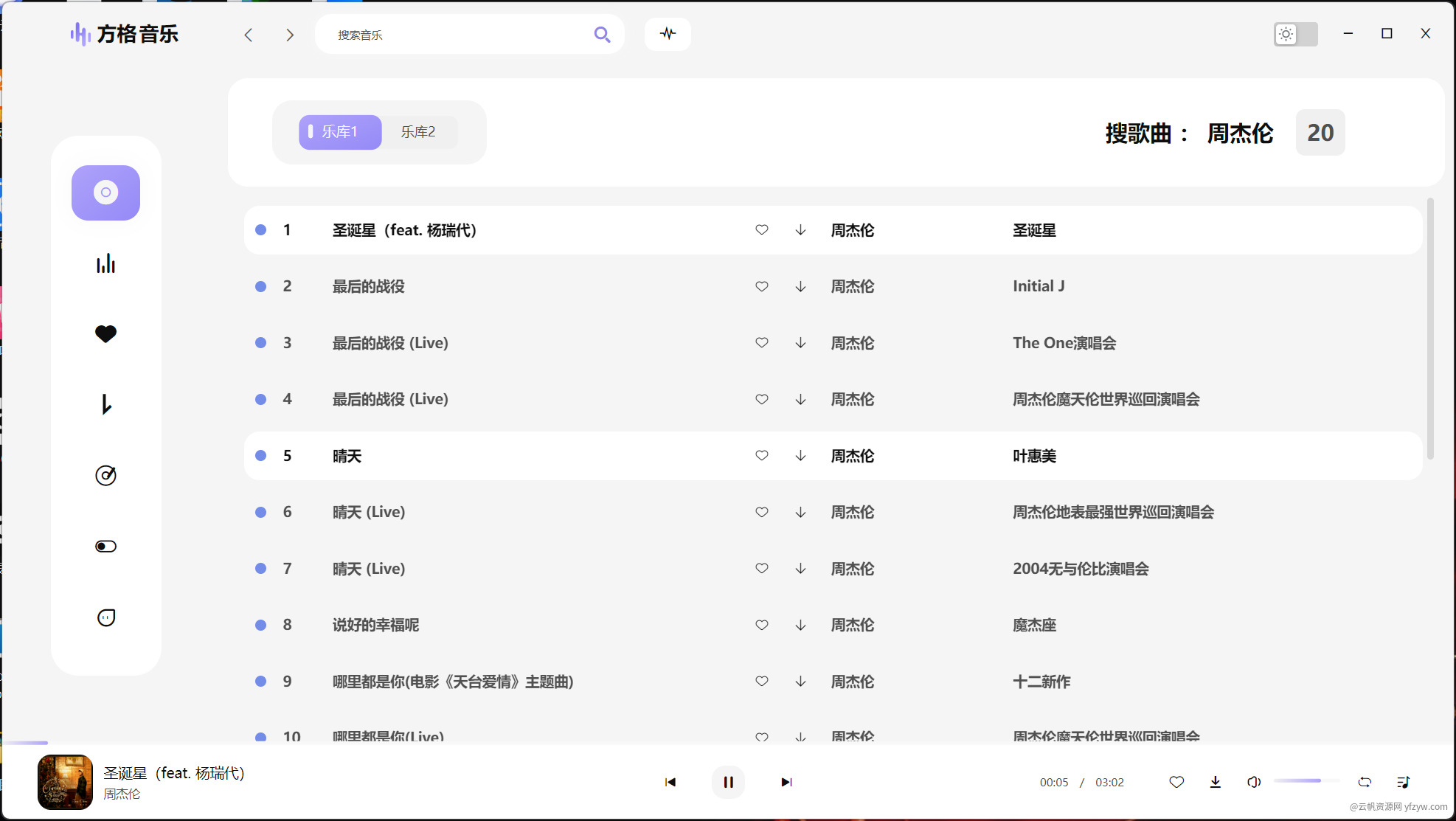Open the switch-shaped settings sidebar icon
Screen dimensions: 1456x821
(105, 547)
